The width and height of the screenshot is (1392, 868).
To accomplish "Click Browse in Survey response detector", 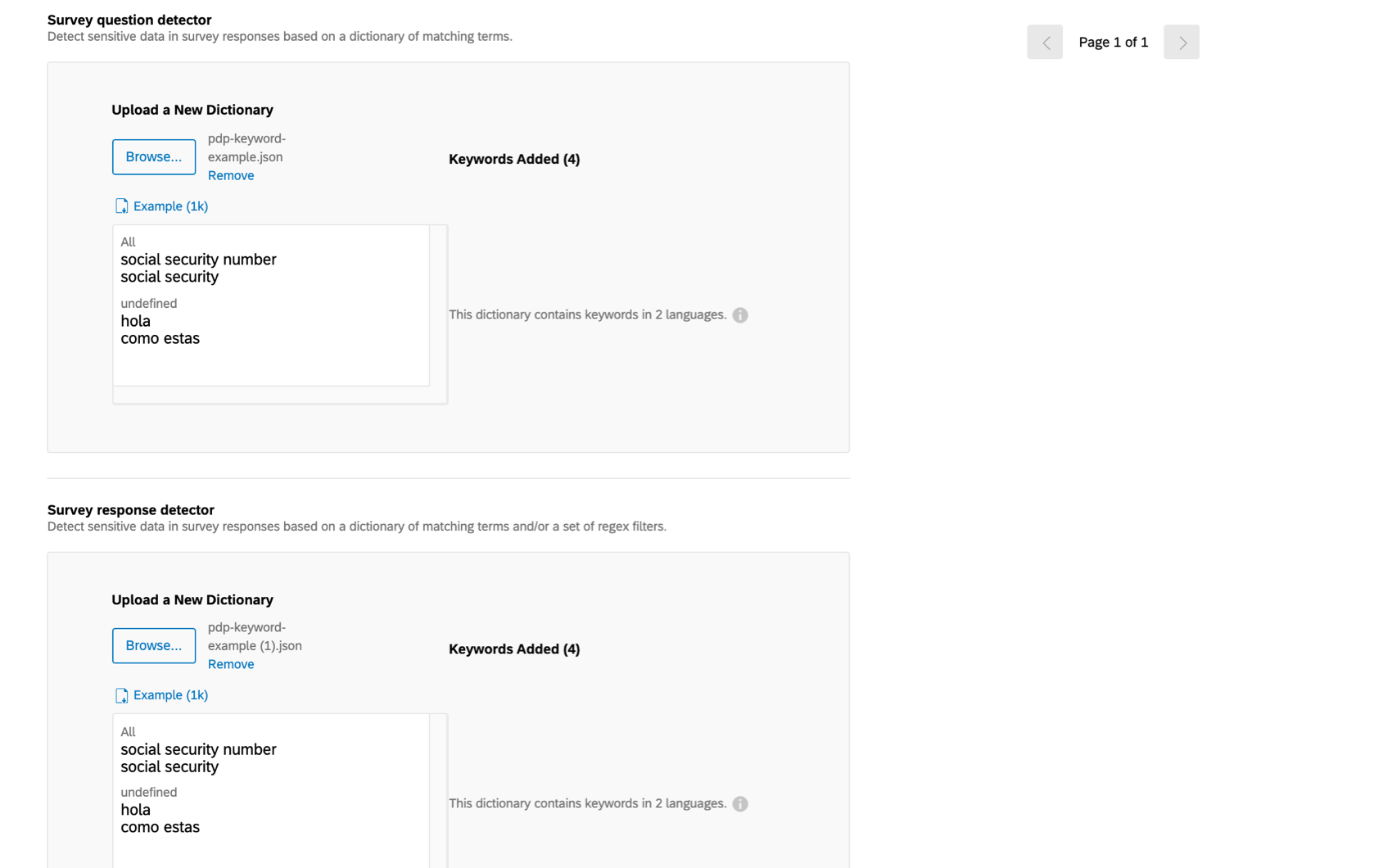I will (x=154, y=645).
